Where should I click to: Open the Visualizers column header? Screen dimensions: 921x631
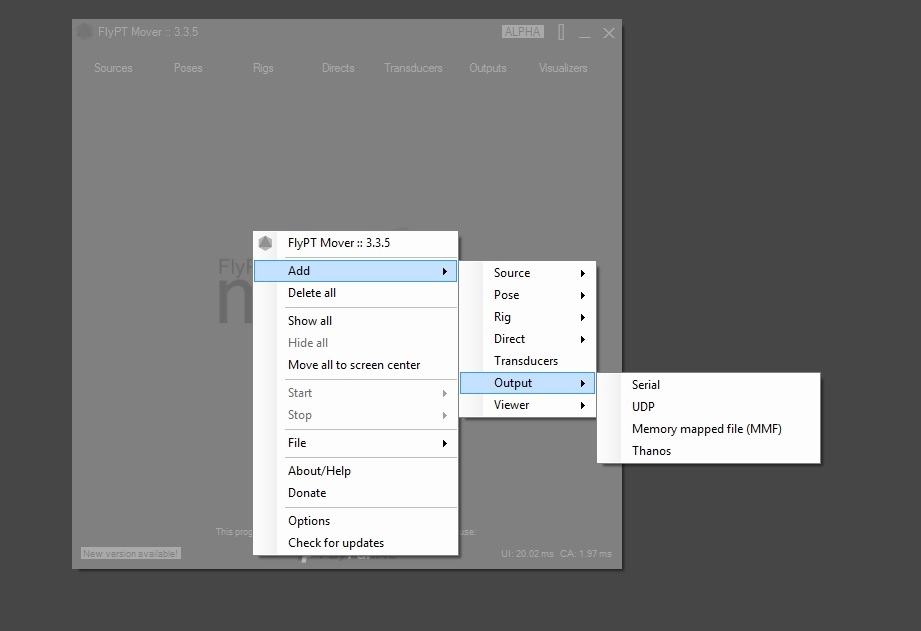point(563,68)
